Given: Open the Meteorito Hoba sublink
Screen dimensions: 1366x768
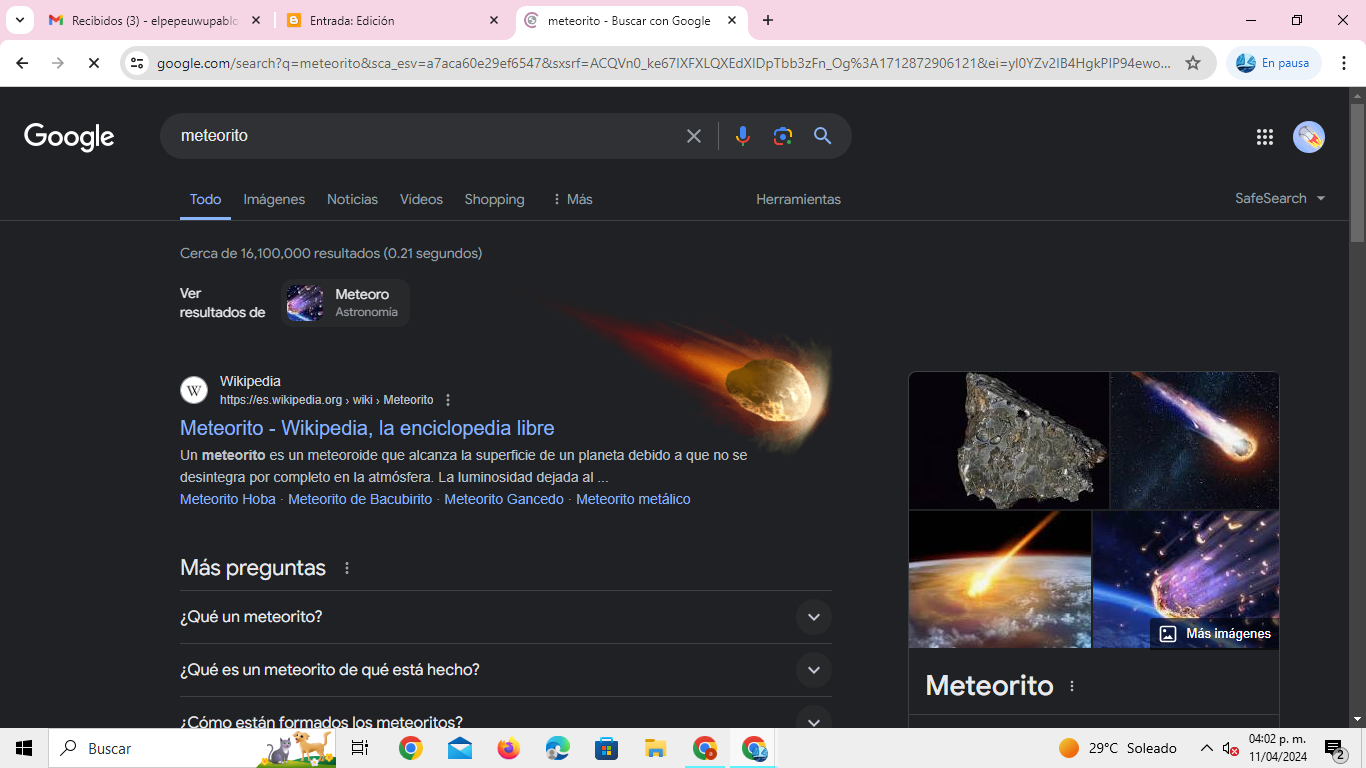Looking at the screenshot, I should point(228,499).
